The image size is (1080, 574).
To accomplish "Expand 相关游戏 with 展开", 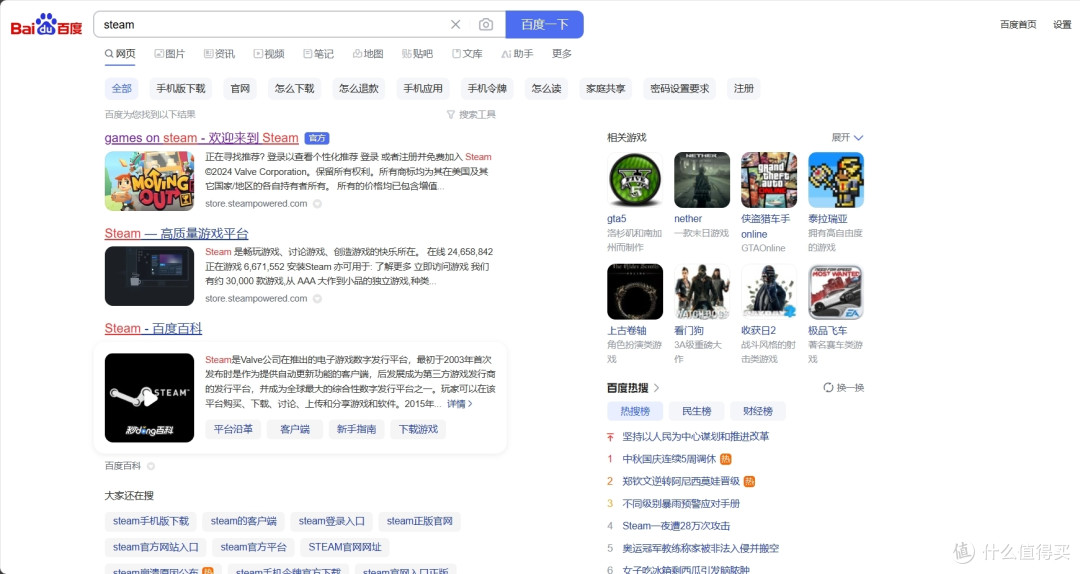I will pos(847,138).
